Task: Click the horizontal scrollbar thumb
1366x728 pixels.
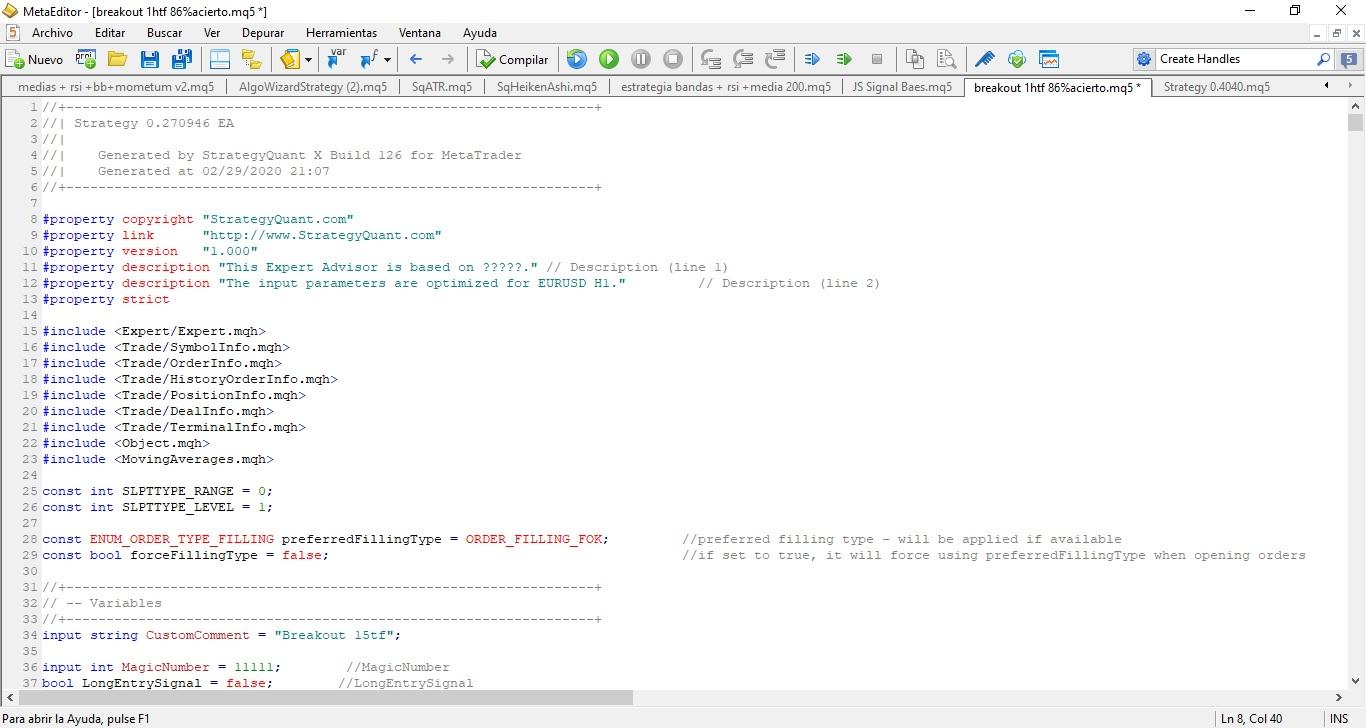Action: [x=325, y=697]
